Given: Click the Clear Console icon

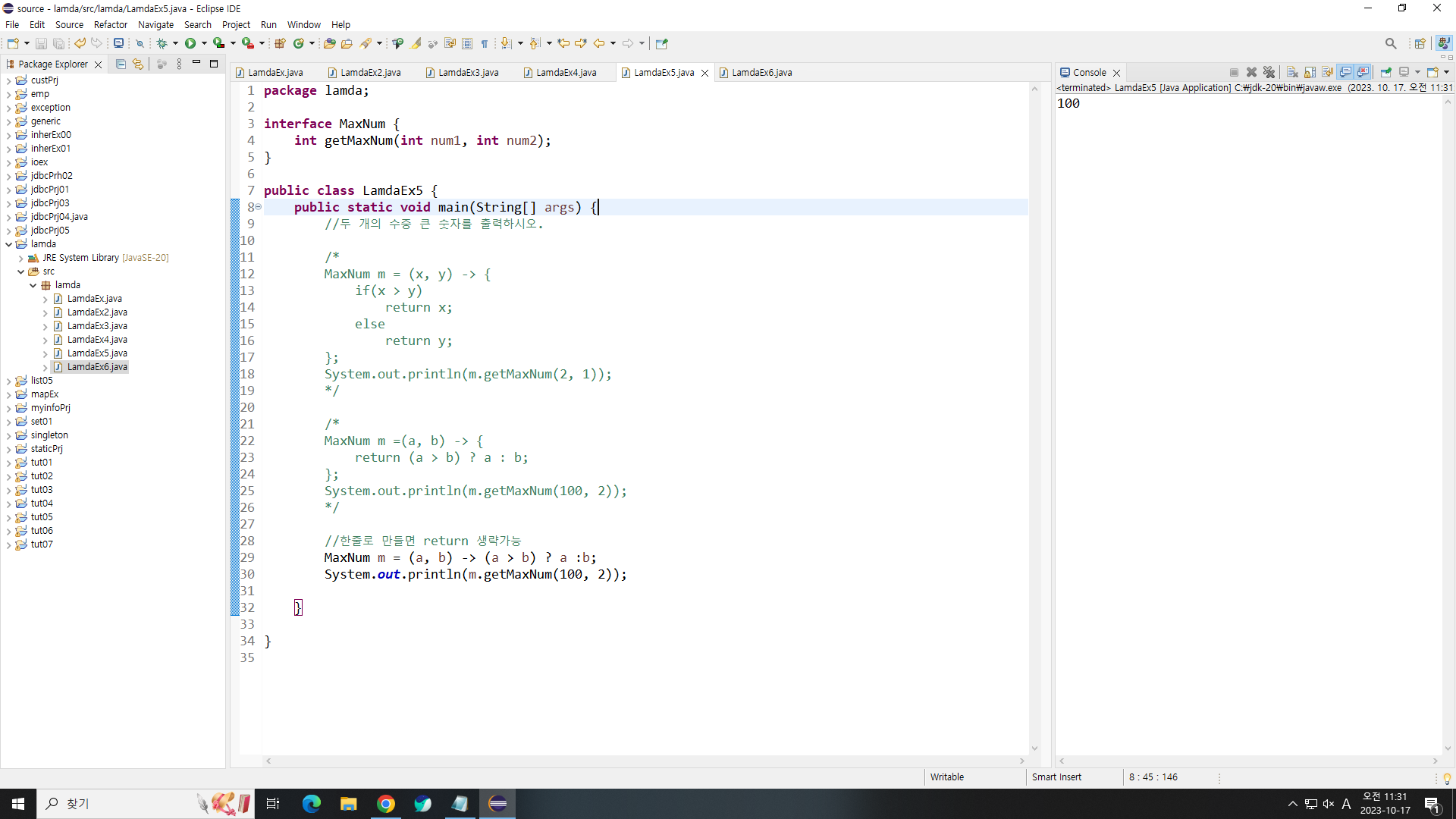Looking at the screenshot, I should pyautogui.click(x=1292, y=72).
